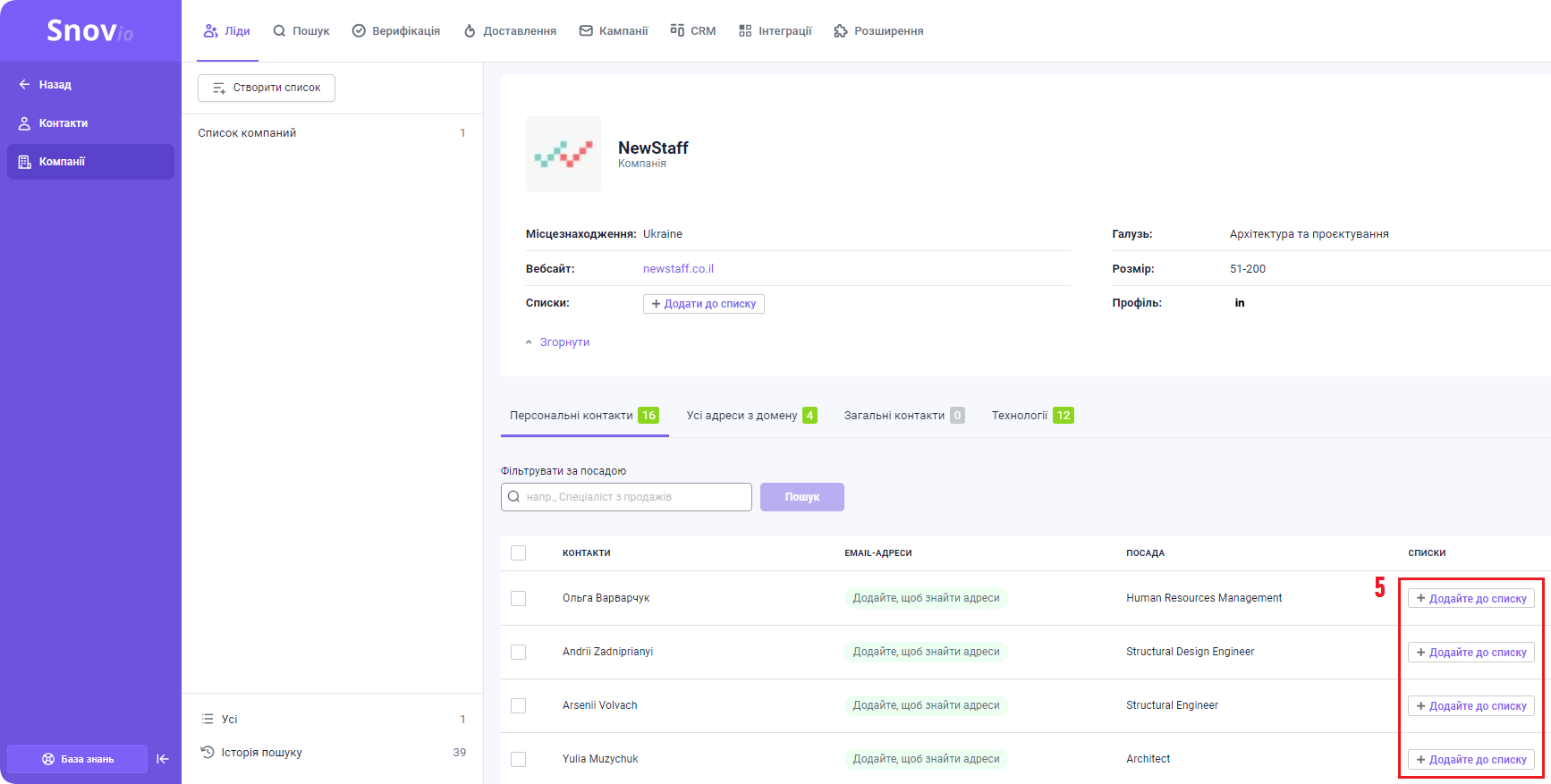This screenshot has height=784, width=1551.
Task: Add Yulia Muzychuk to a list
Action: point(1471,759)
